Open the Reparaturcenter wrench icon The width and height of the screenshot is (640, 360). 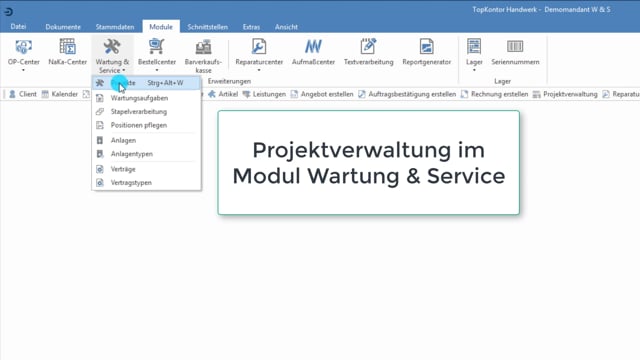[x=259, y=47]
